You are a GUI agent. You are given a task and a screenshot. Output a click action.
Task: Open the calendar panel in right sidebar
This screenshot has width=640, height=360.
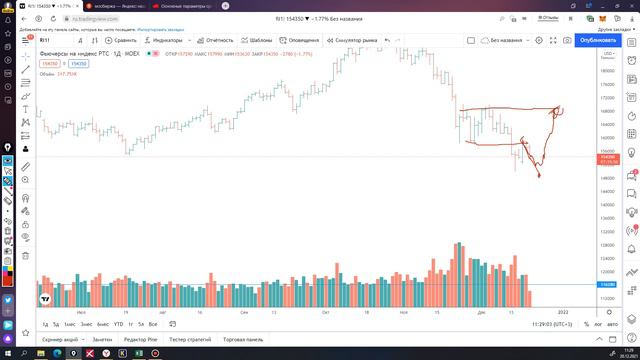[x=631, y=134]
